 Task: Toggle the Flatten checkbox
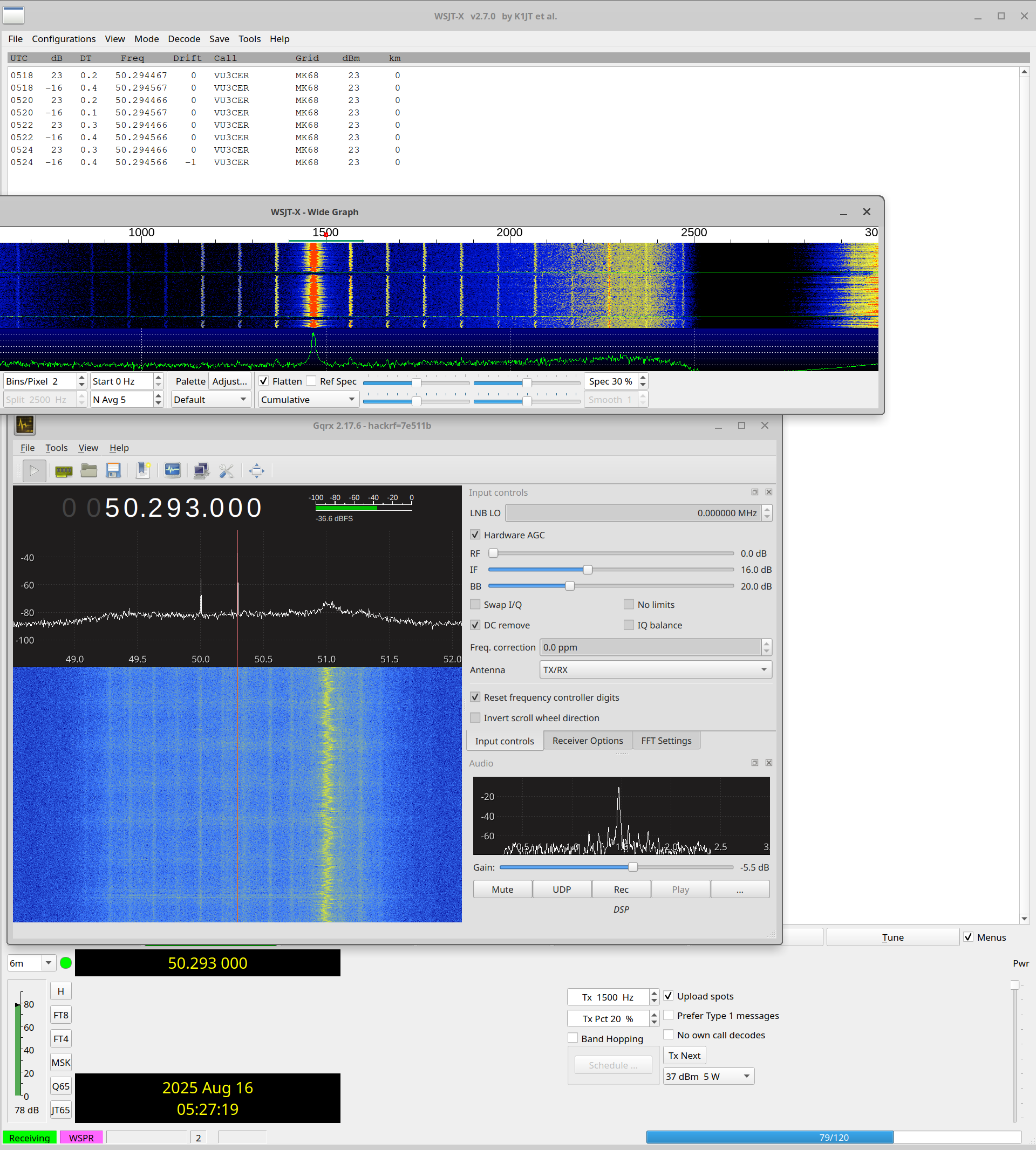(x=263, y=381)
